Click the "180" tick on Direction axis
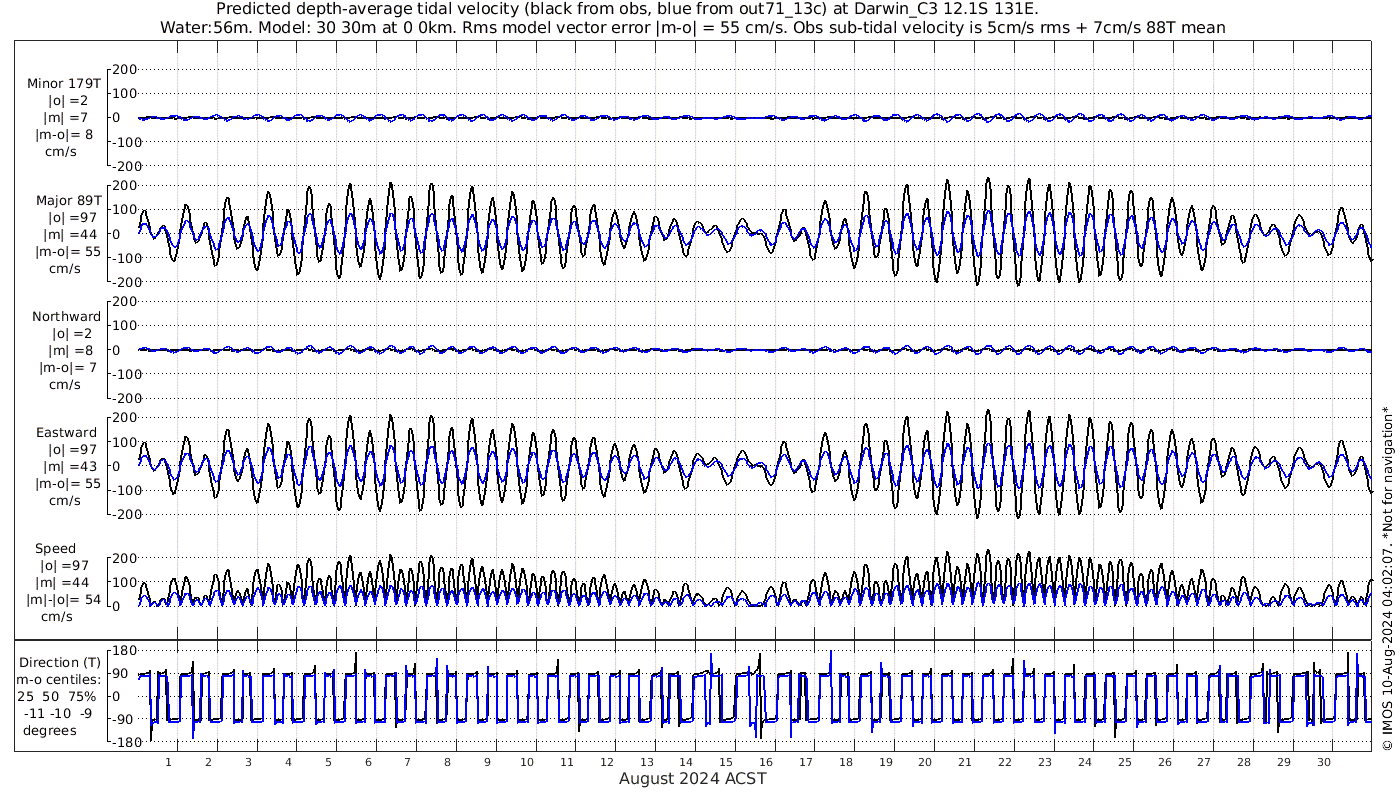The width and height of the screenshot is (1400, 800). coord(124,650)
